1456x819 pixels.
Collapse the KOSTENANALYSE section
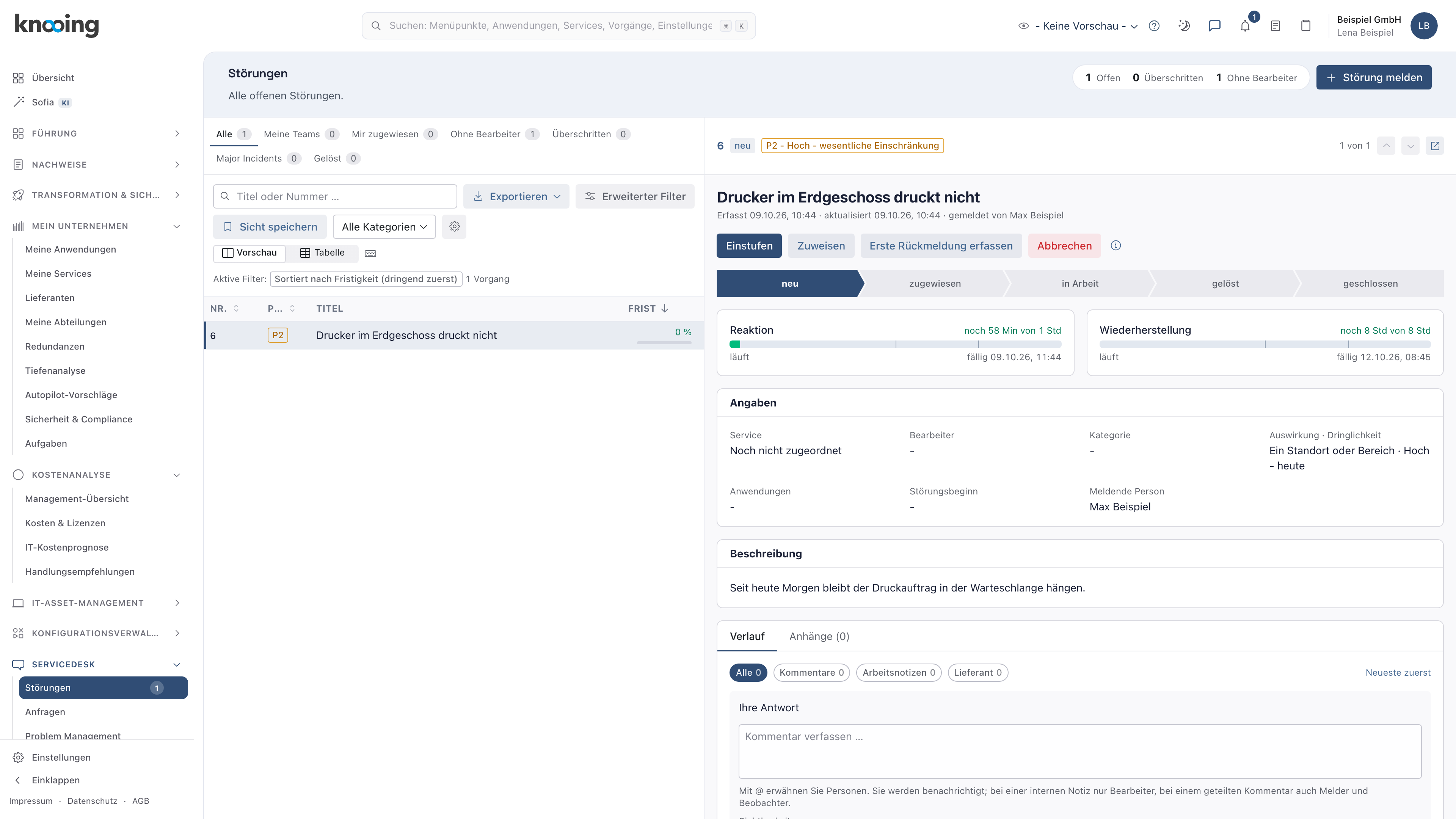(x=96, y=475)
